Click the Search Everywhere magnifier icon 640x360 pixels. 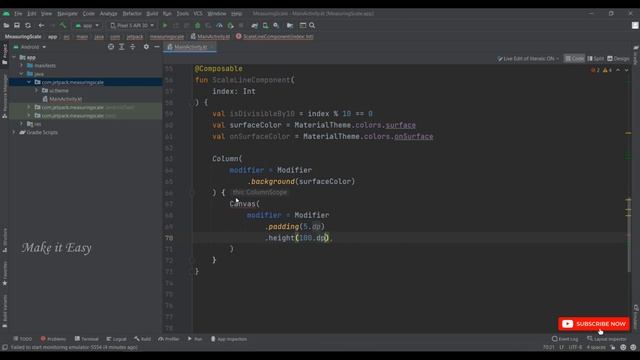coord(312,25)
